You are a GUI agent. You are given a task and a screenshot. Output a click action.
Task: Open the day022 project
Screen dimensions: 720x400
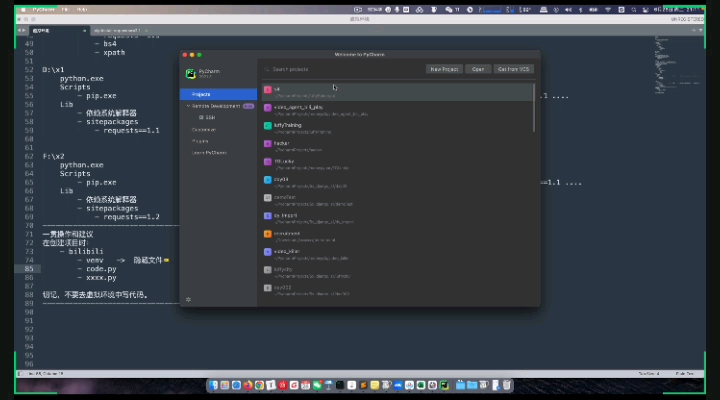tap(397, 290)
